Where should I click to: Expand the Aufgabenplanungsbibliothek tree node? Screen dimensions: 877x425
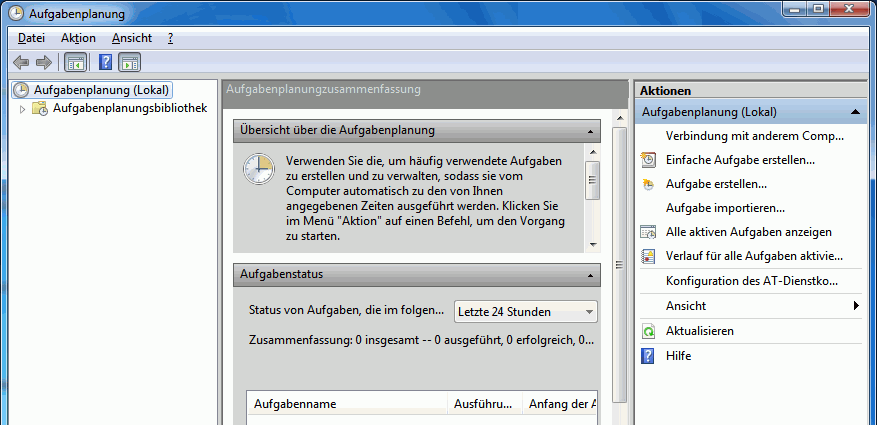point(22,109)
